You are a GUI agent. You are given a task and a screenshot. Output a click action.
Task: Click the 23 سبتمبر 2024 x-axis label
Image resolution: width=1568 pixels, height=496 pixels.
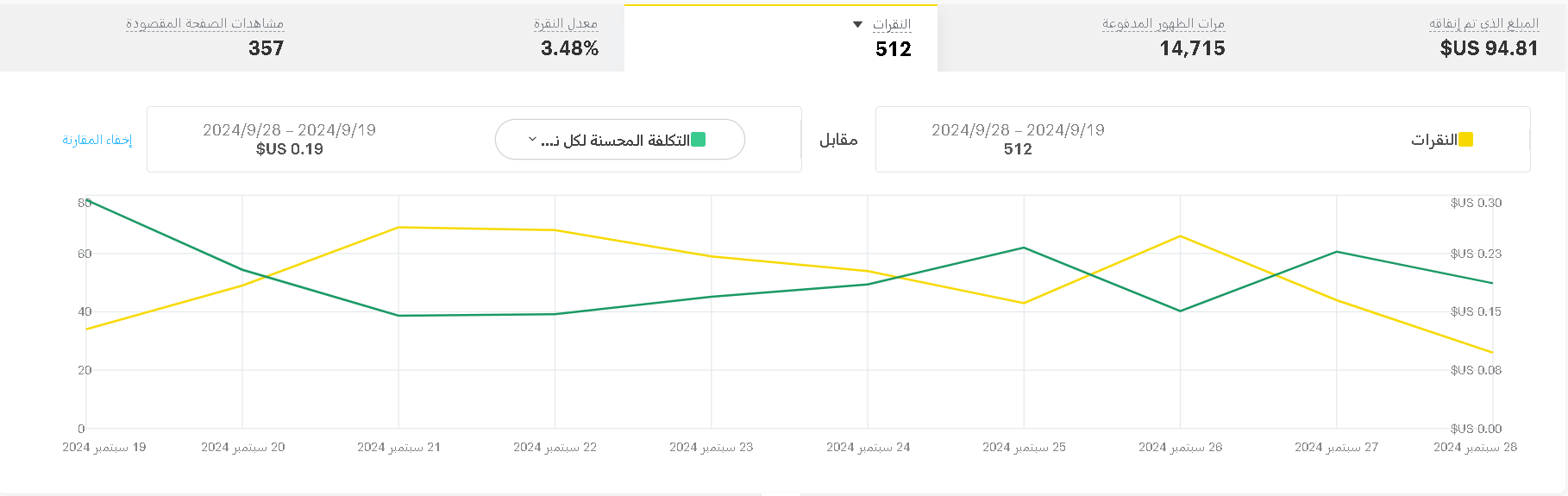point(712,447)
